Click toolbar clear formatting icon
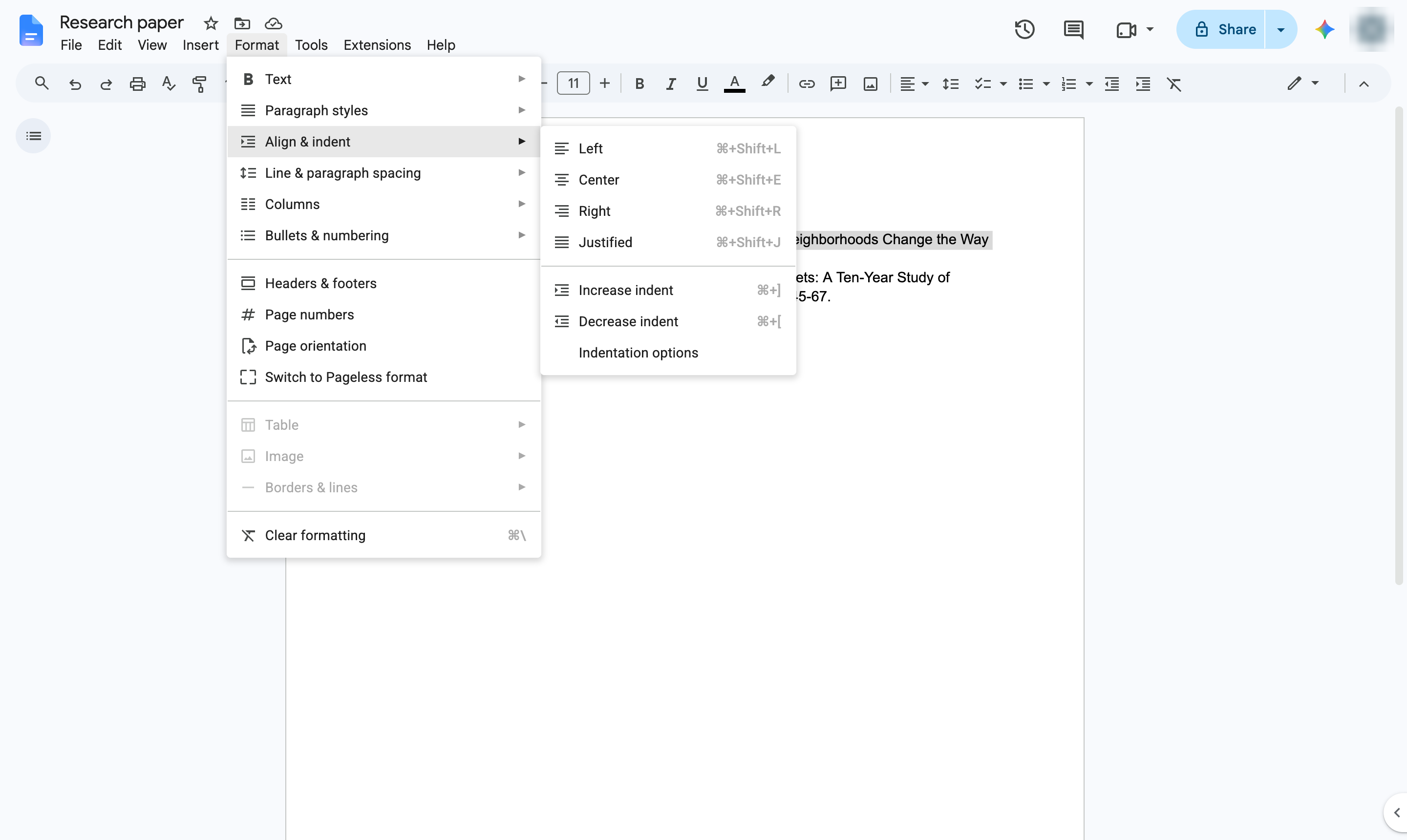 (x=1174, y=84)
